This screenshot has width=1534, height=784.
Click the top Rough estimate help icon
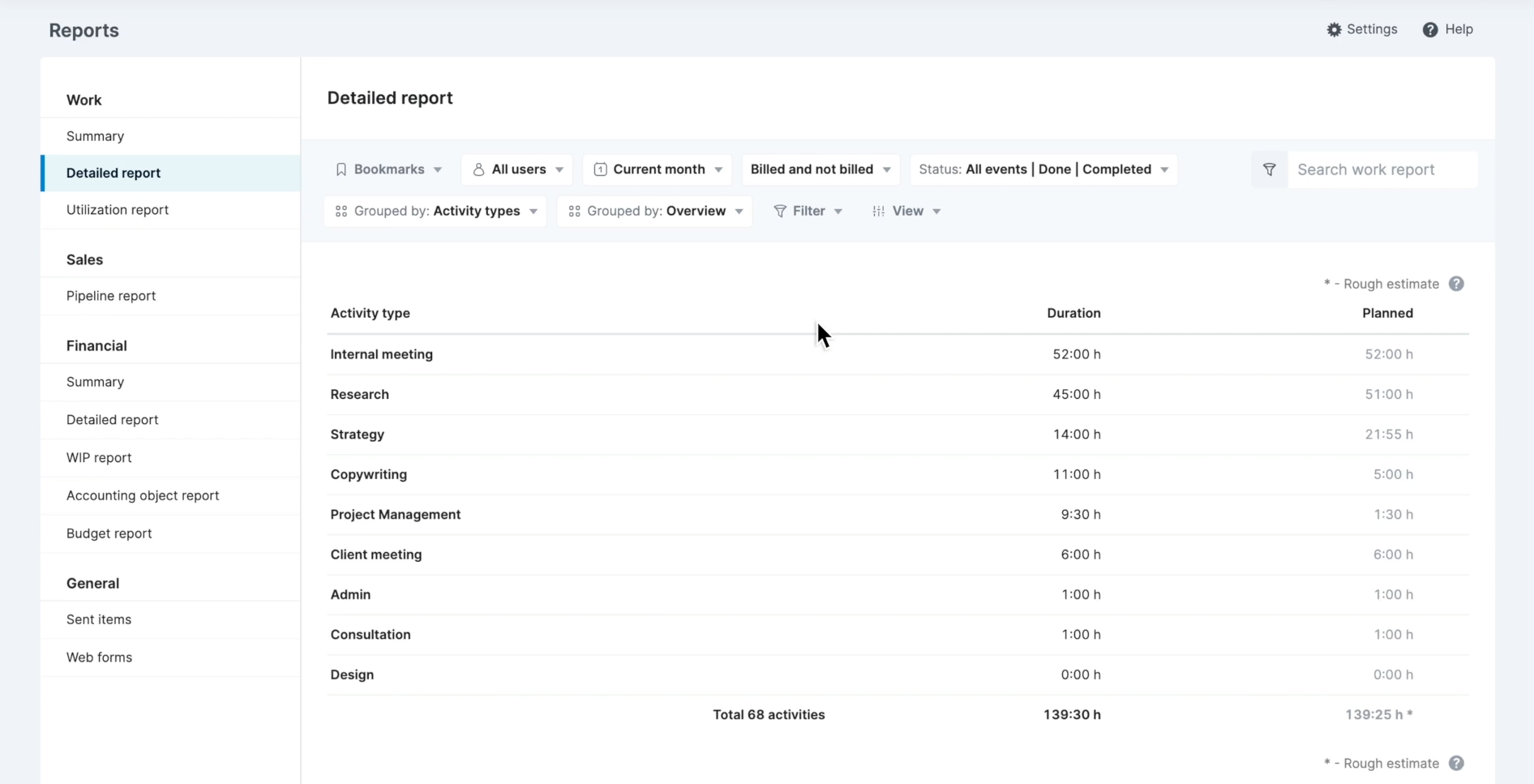pos(1456,284)
